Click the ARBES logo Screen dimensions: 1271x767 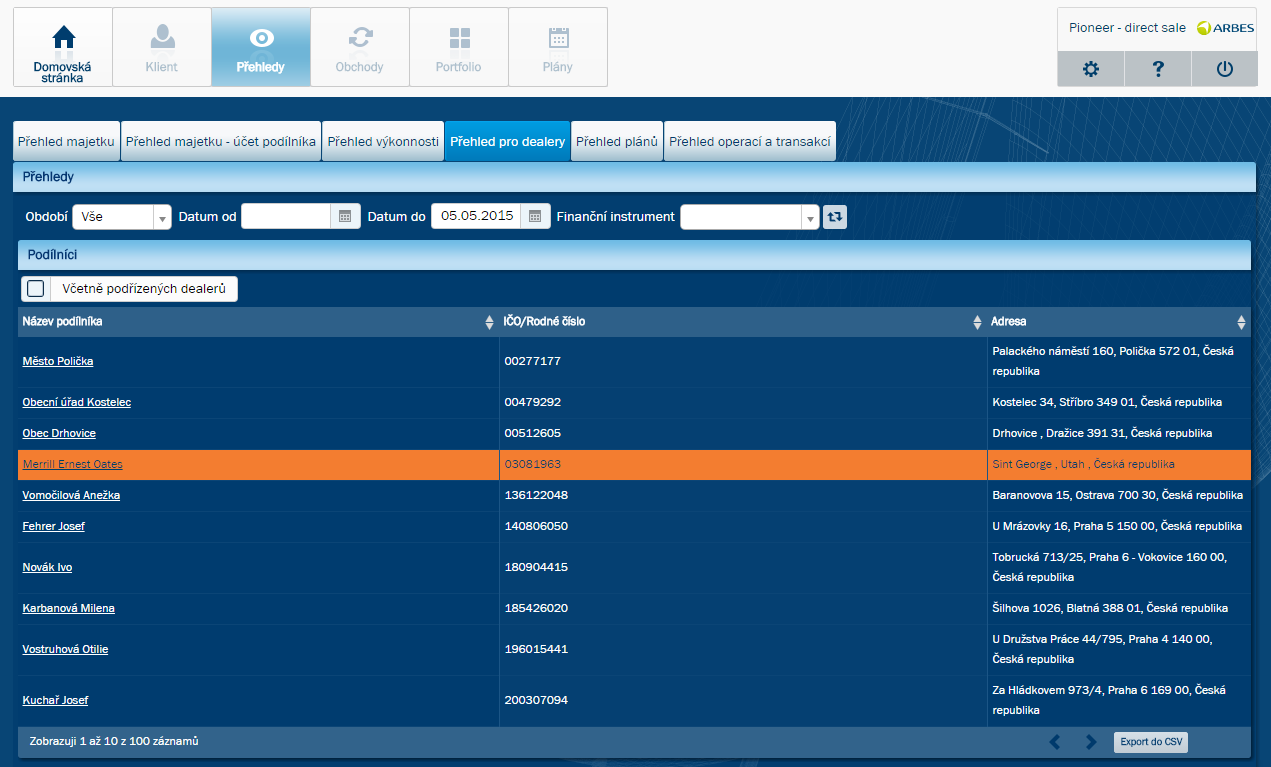[x=1225, y=28]
